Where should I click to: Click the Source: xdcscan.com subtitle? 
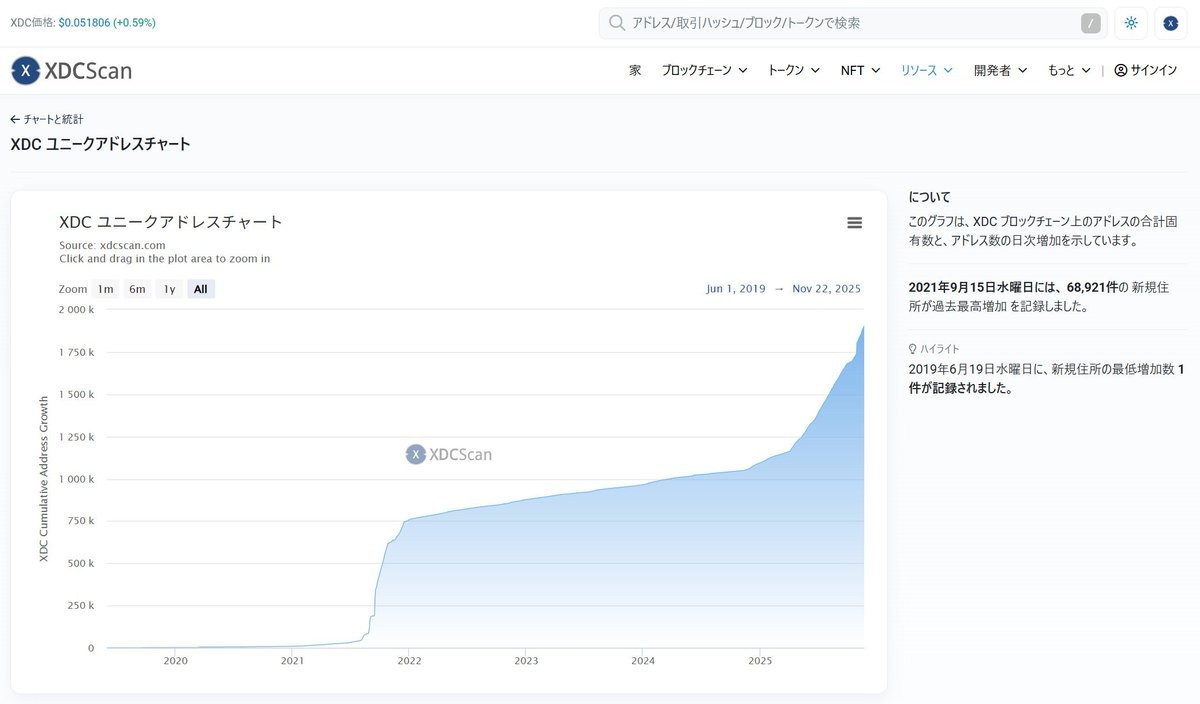tap(112, 245)
